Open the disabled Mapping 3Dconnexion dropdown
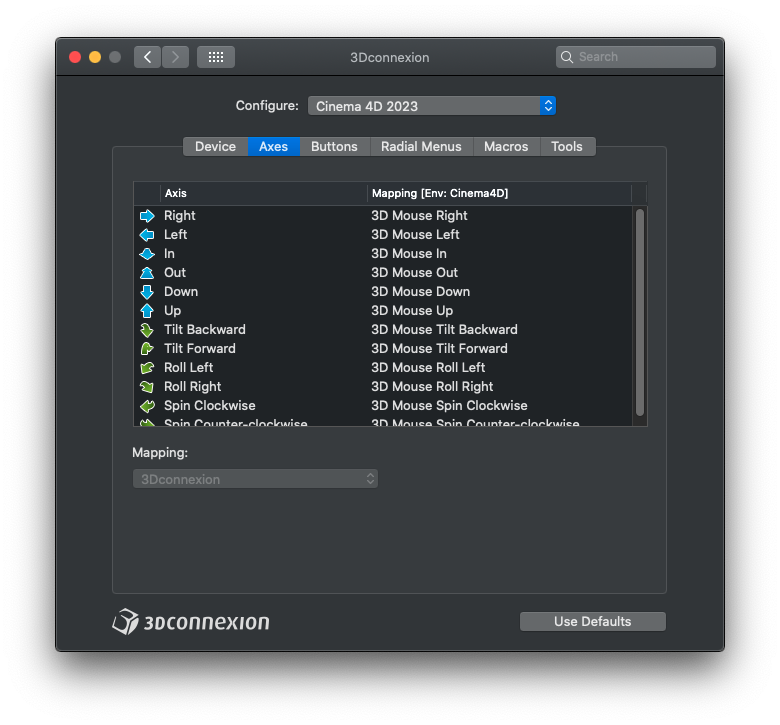The width and height of the screenshot is (780, 725). [x=255, y=479]
